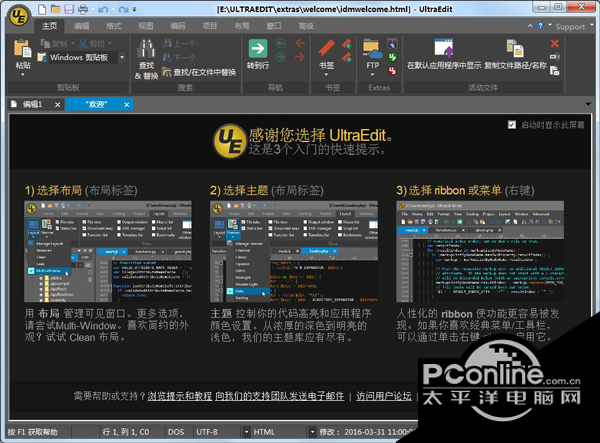
Task: Click the red left arrow navigation icon
Action: [x=300, y=43]
